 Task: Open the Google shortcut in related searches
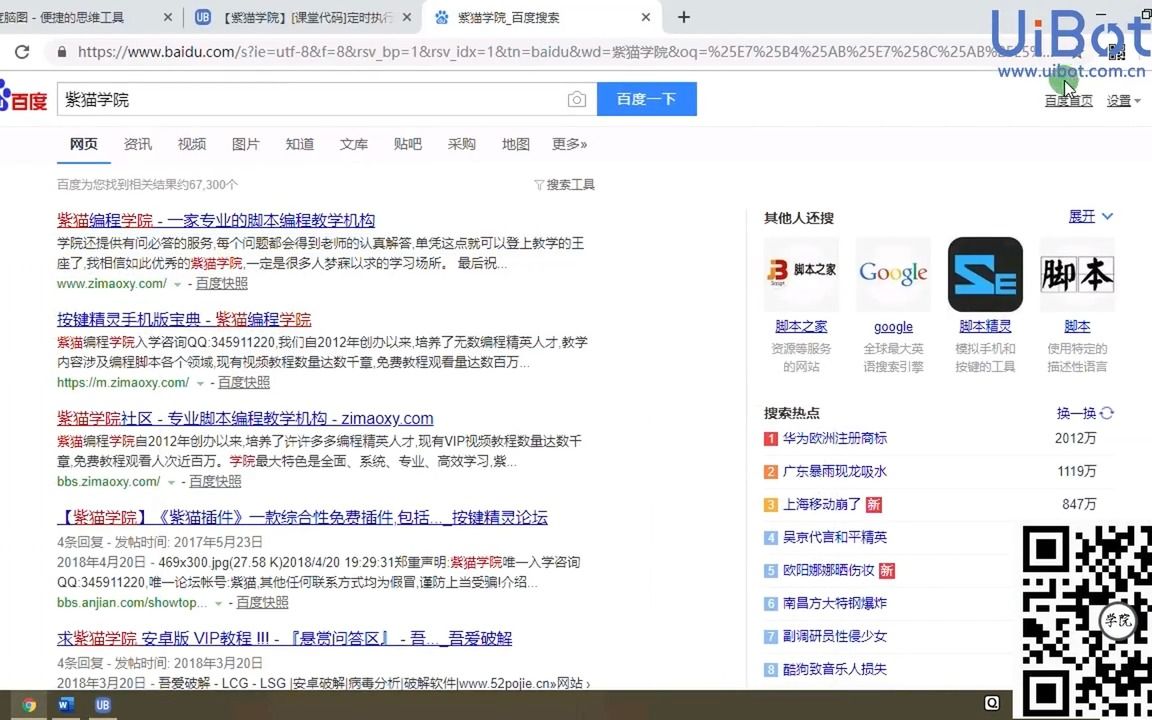click(893, 273)
